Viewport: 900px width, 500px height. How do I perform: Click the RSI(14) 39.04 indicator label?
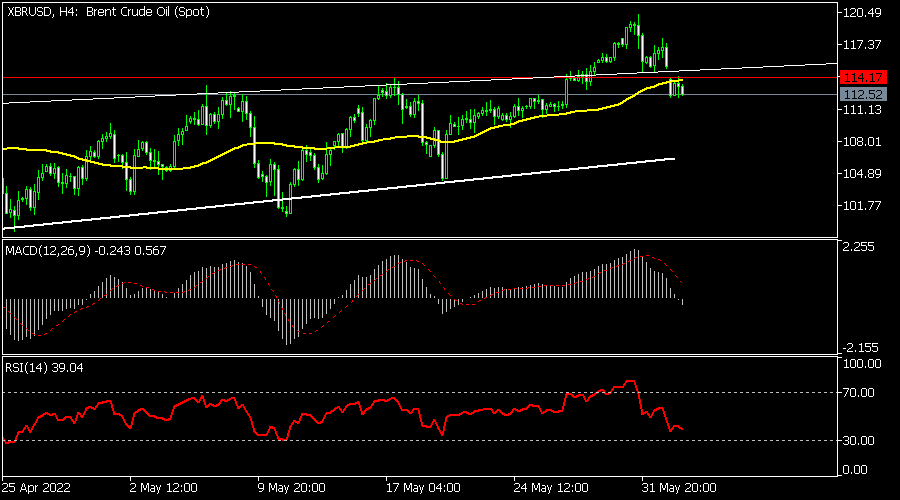tap(44, 367)
